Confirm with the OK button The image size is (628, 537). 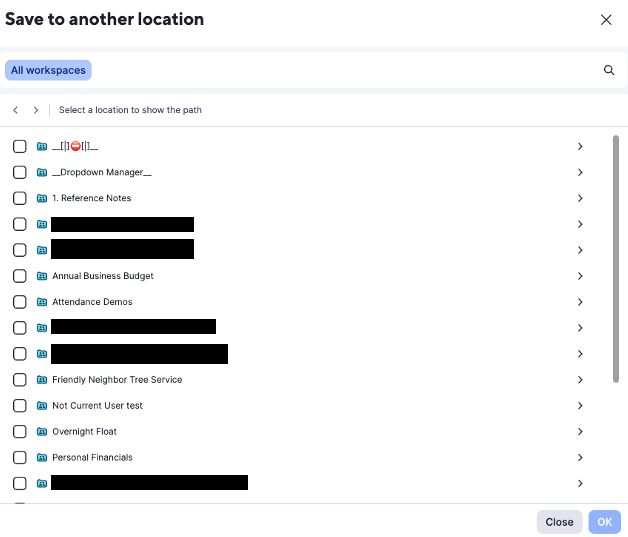pos(604,522)
